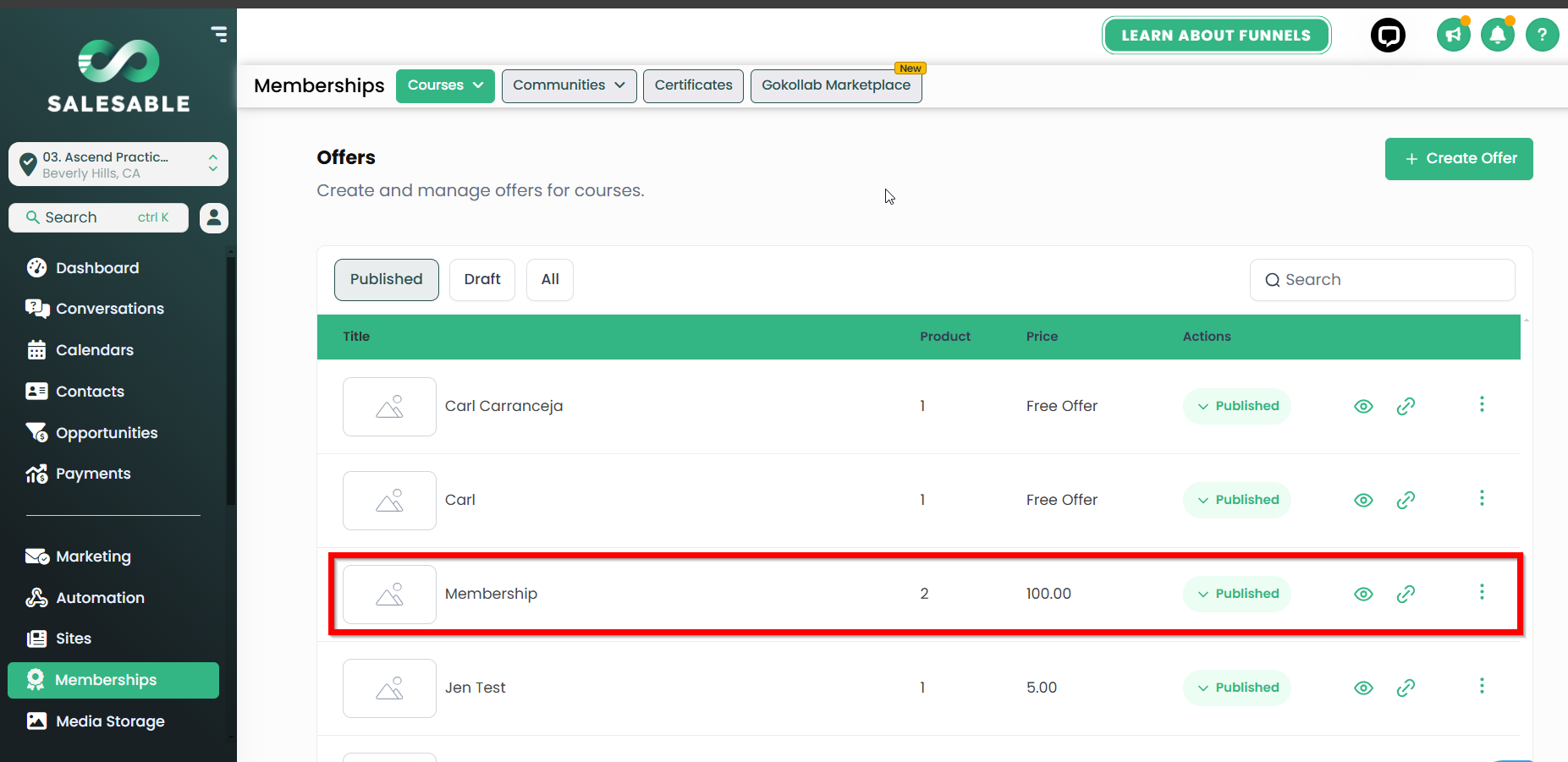Preview the Carl Carranceja offer eye icon
Image resolution: width=1568 pixels, height=762 pixels.
1363,406
